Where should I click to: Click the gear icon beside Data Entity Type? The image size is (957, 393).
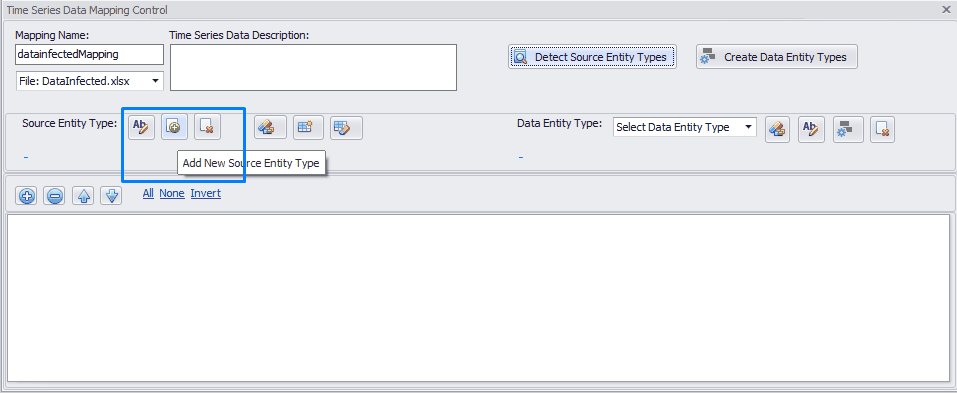pyautogui.click(x=848, y=129)
